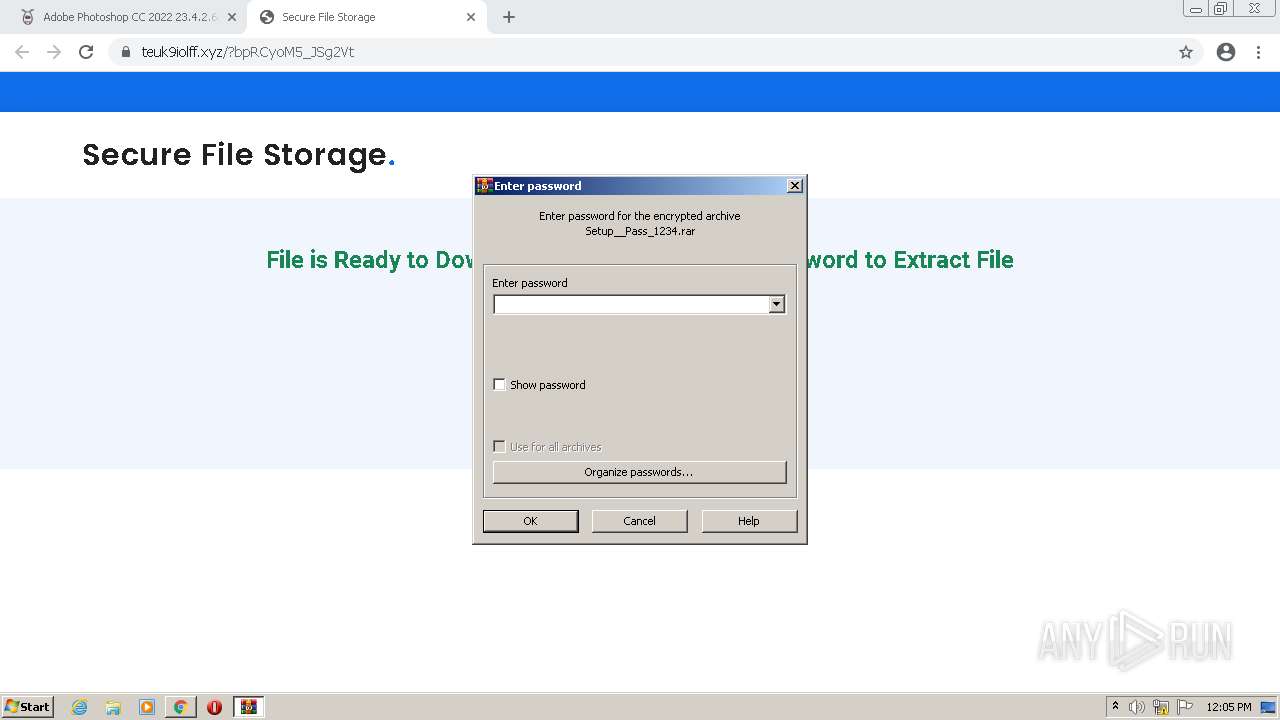Viewport: 1280px width, 720px height.
Task: Bookmark this page with the star icon
Action: [x=1186, y=52]
